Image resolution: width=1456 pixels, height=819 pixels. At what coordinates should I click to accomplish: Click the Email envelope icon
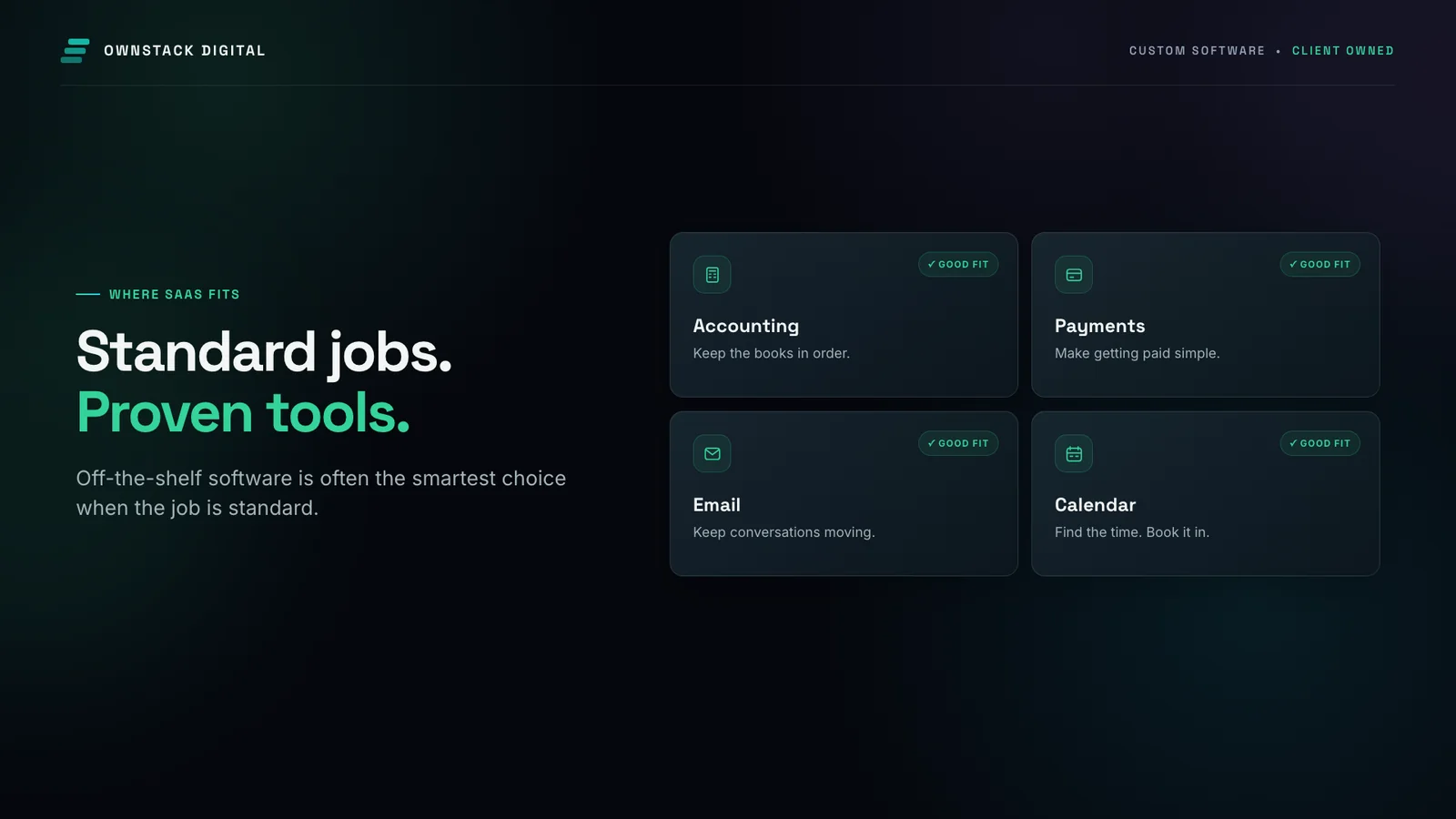click(712, 453)
